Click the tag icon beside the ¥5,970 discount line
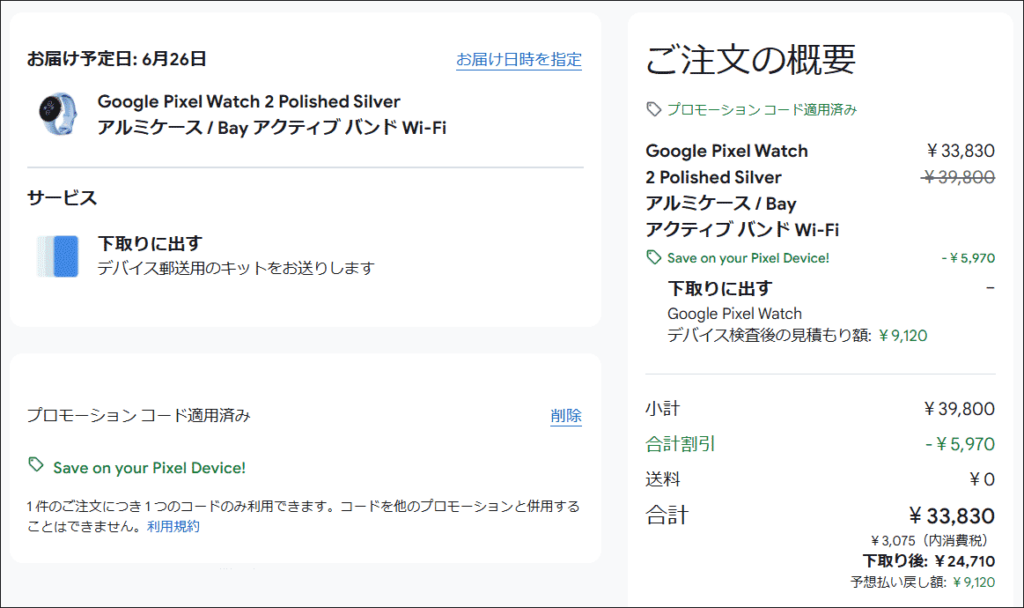 click(654, 257)
